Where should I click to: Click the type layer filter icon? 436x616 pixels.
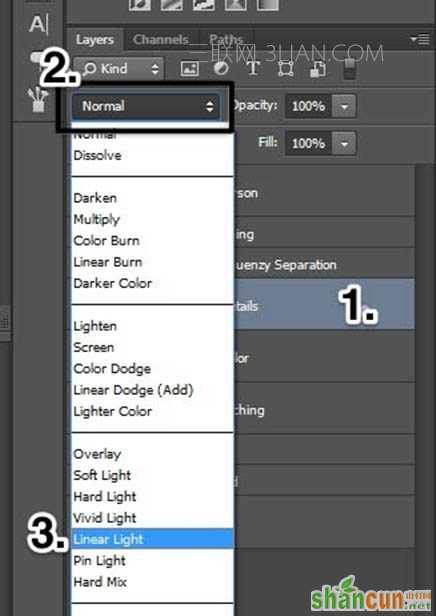253,68
